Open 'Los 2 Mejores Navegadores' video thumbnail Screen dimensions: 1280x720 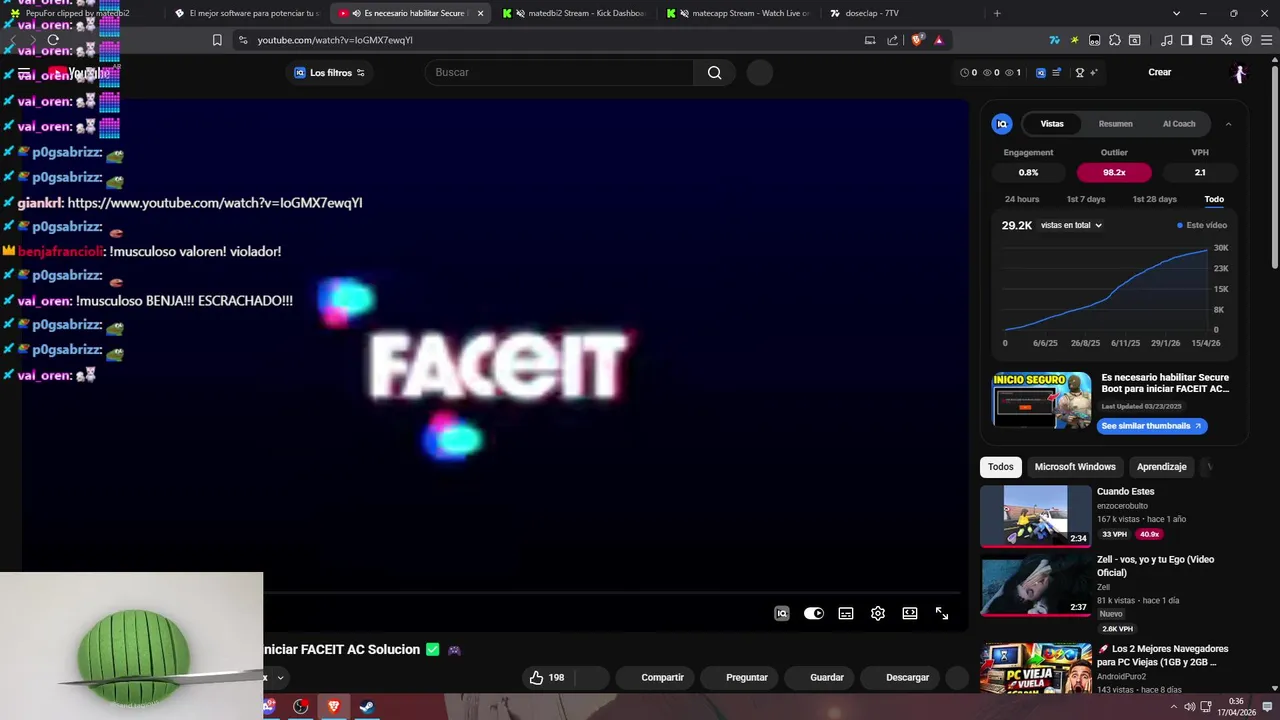click(x=1036, y=670)
